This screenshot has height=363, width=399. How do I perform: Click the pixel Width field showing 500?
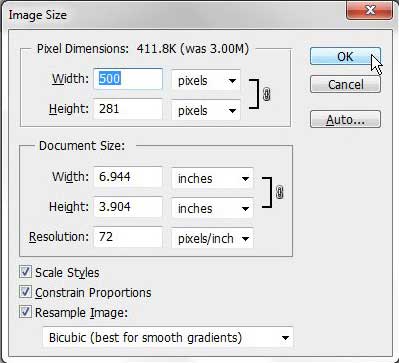(x=128, y=79)
